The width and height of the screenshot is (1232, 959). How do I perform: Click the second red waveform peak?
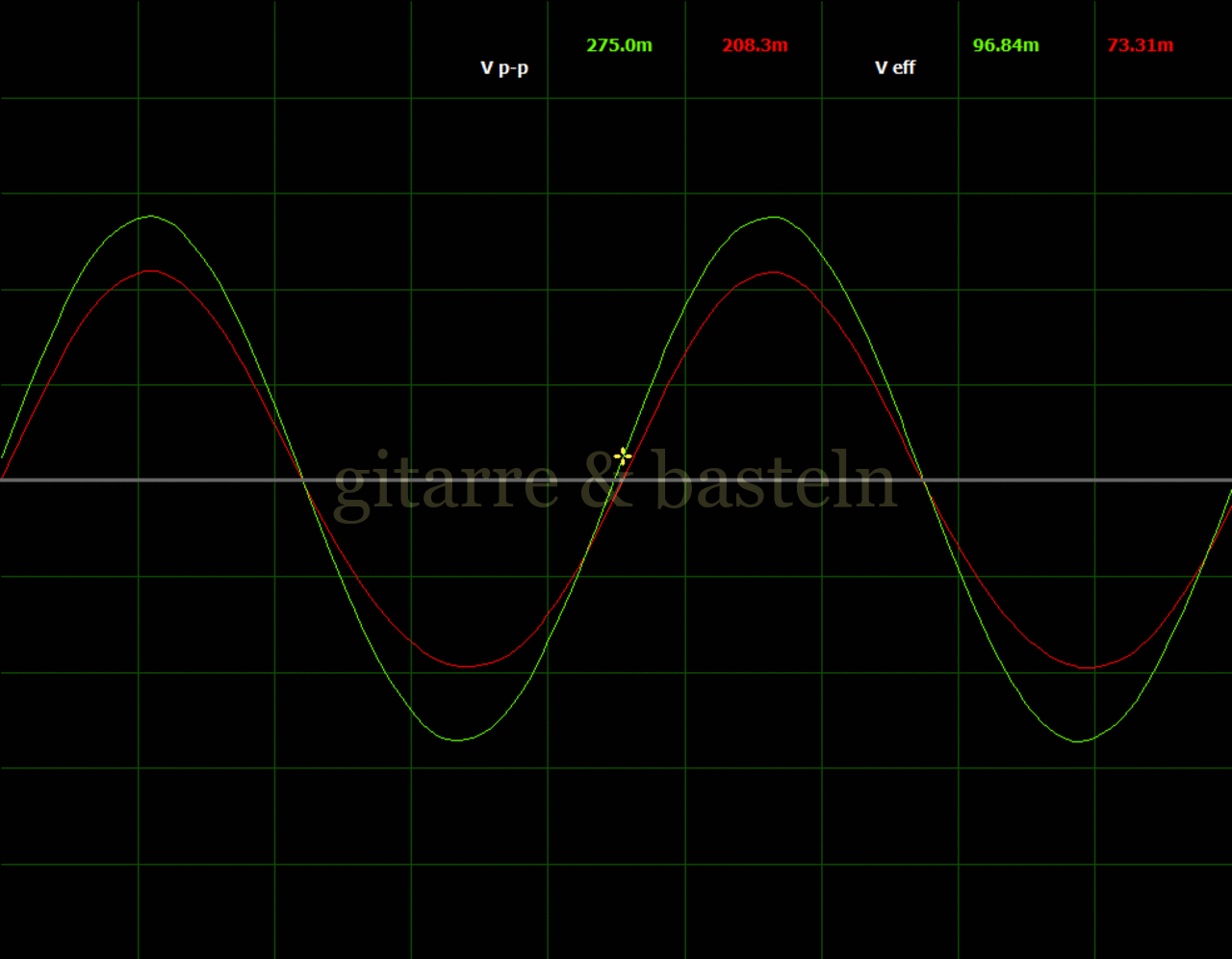774,273
